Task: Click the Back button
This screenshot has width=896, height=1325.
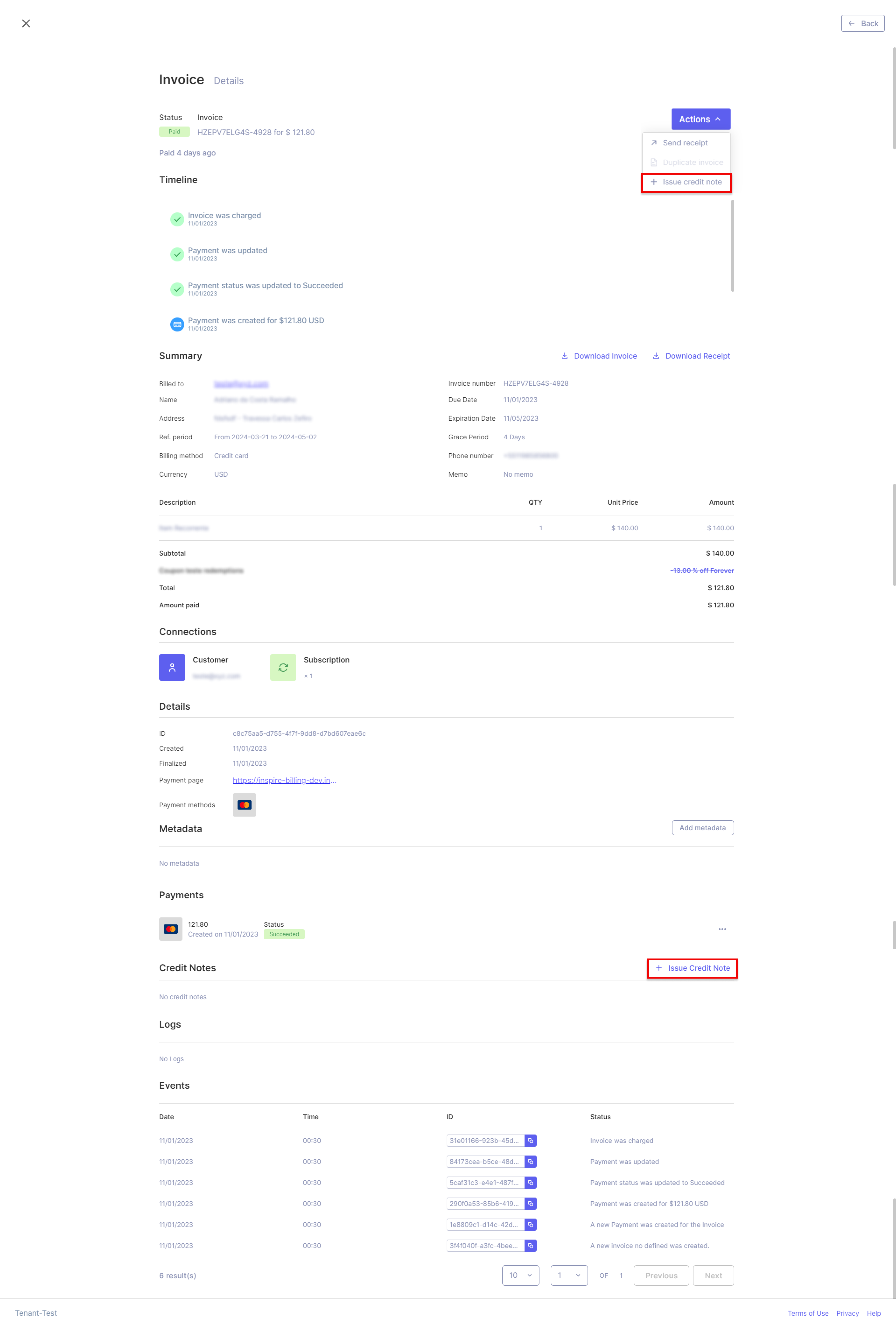Action: tap(862, 23)
